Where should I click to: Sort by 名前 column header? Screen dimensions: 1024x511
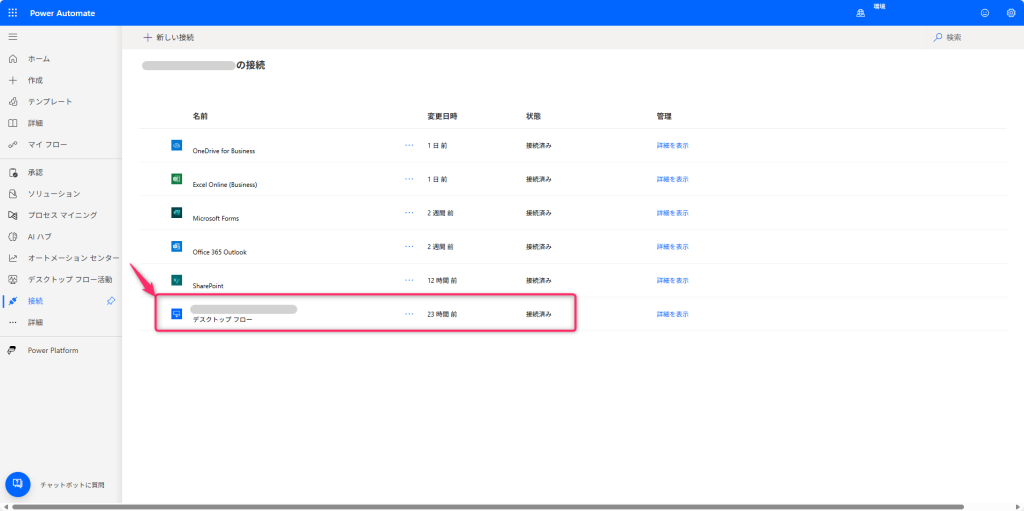pyautogui.click(x=200, y=116)
